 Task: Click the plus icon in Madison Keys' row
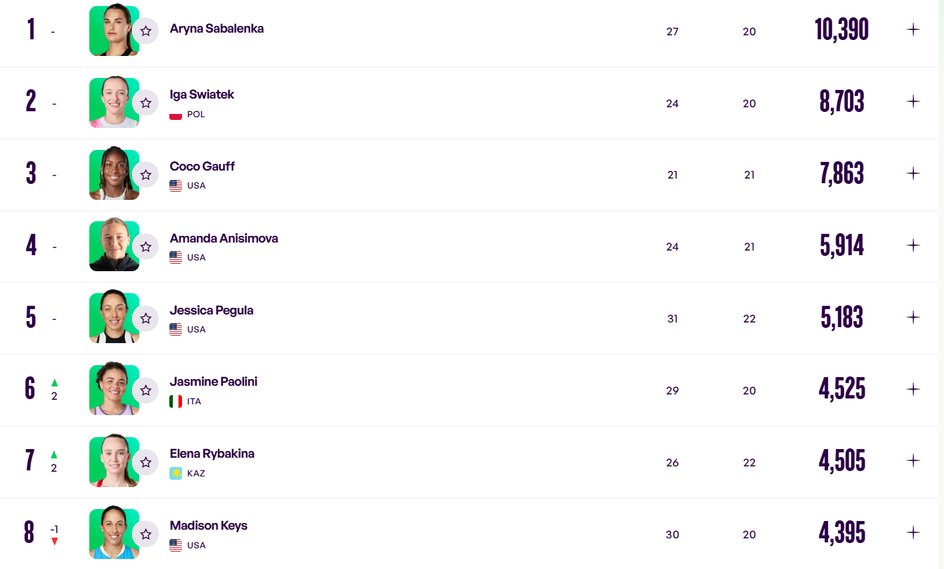913,532
